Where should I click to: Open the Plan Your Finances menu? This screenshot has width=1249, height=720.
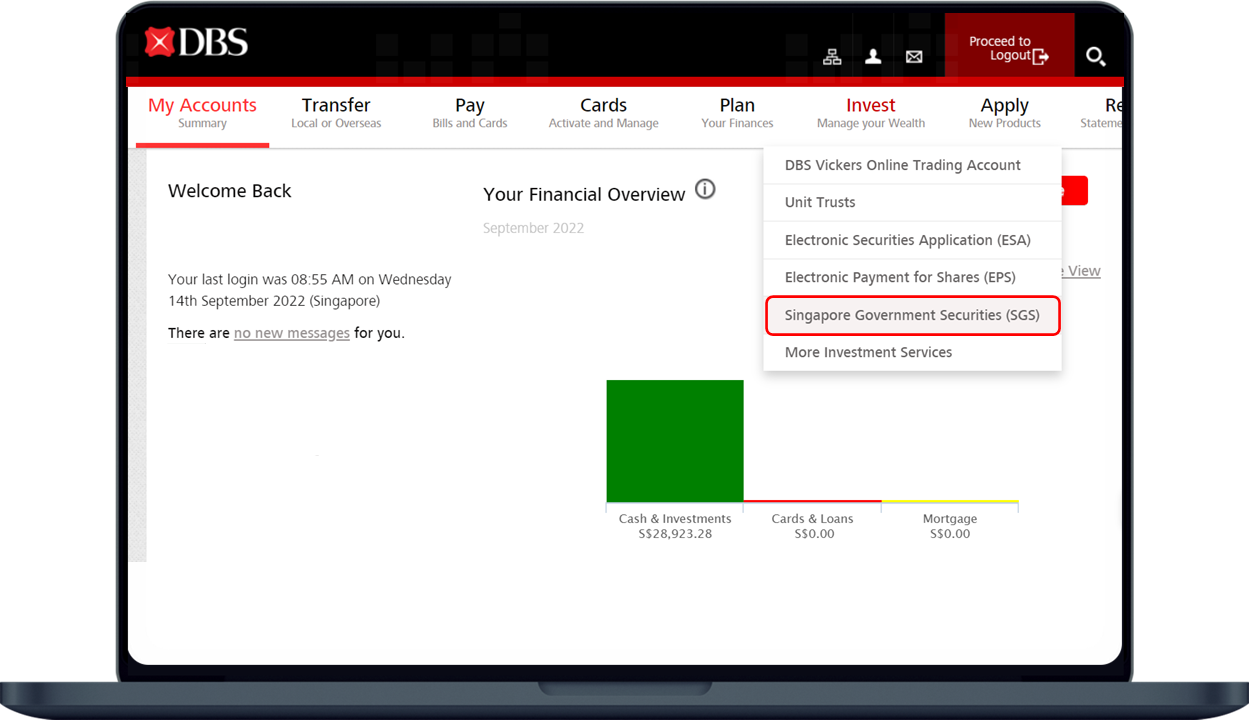(x=737, y=113)
